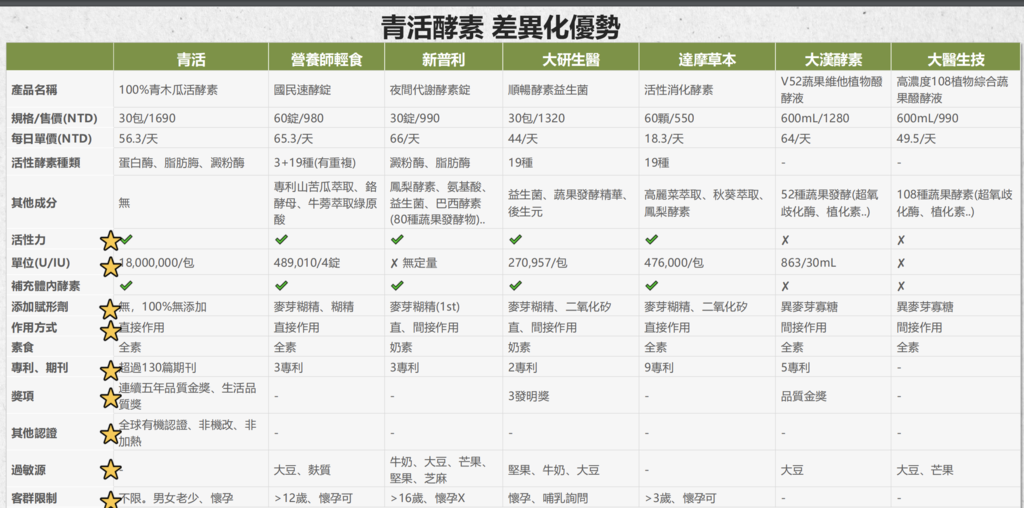This screenshot has height=508, width=1024.
Task: Click the 產品名稱 row label
Action: (35, 90)
